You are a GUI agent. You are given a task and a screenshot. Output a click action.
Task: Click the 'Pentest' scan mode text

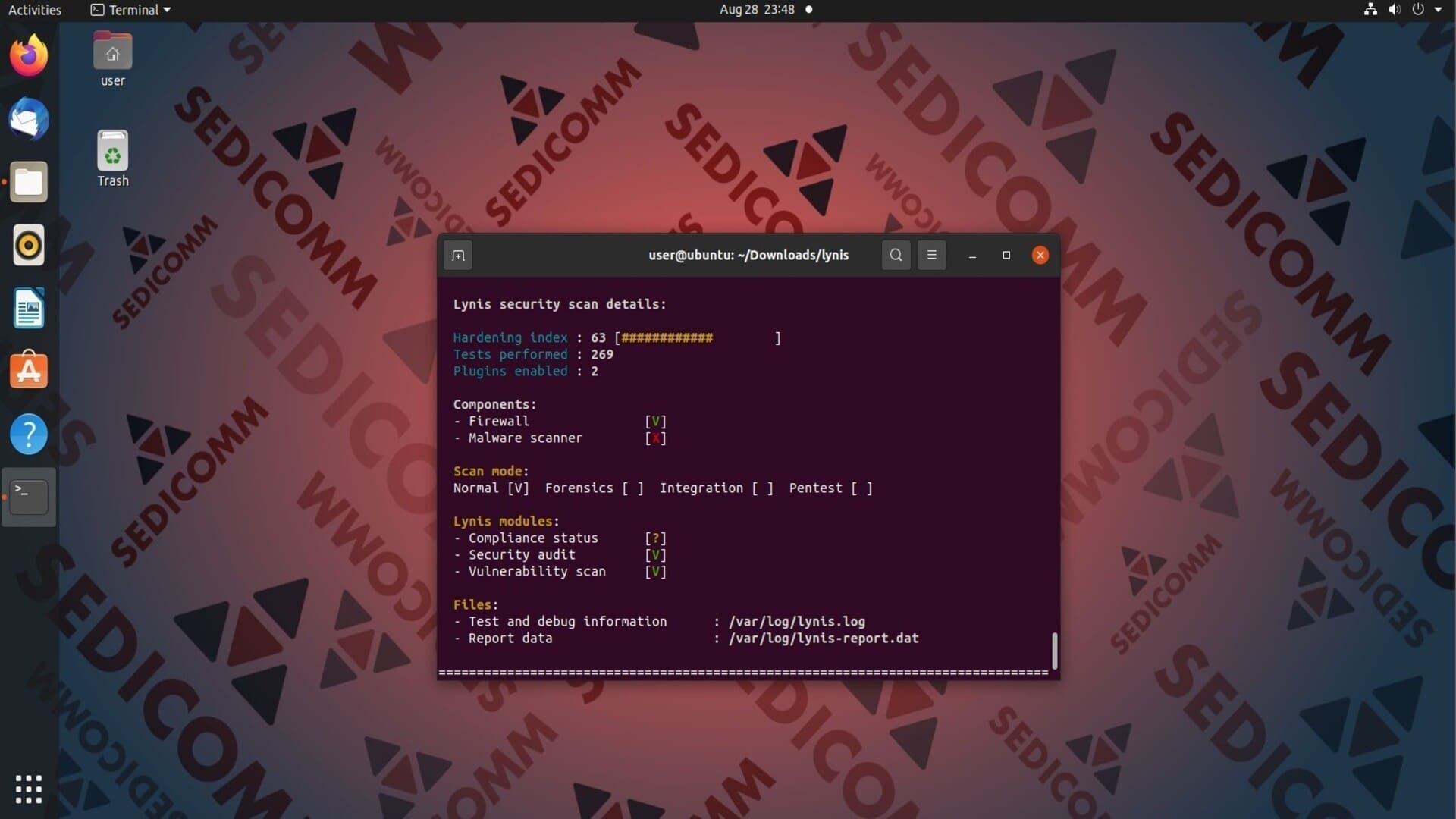pos(815,488)
